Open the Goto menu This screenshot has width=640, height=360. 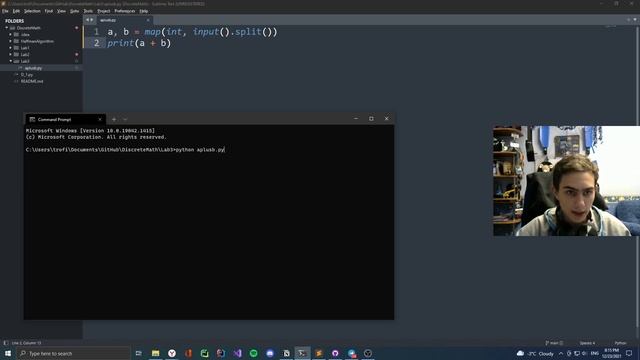[x=74, y=11]
